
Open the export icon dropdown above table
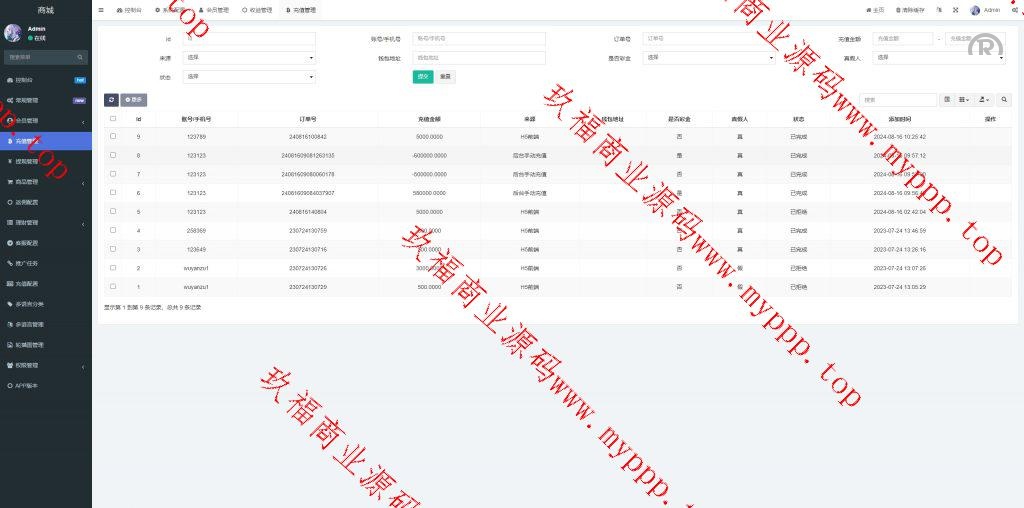985,100
